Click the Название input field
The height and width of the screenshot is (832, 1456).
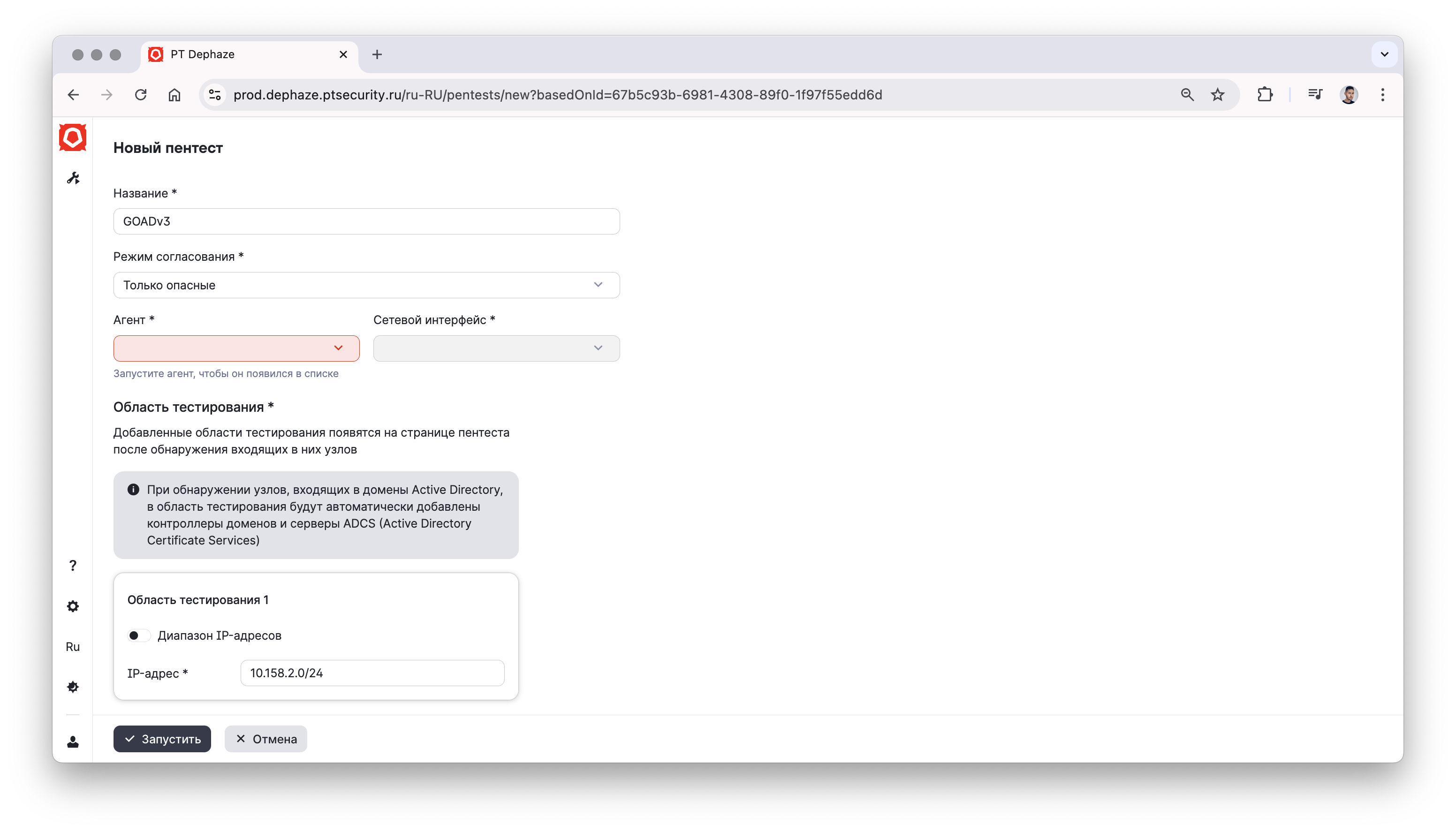pyautogui.click(x=366, y=221)
